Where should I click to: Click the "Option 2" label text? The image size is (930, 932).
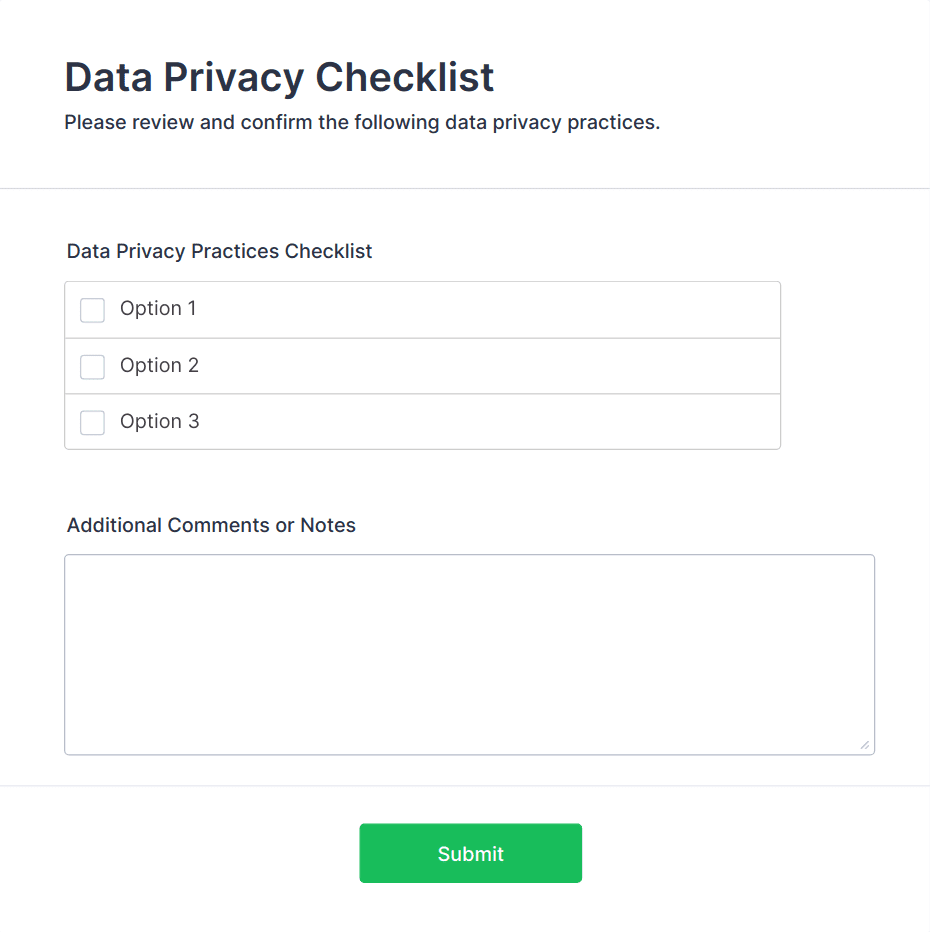tap(159, 366)
